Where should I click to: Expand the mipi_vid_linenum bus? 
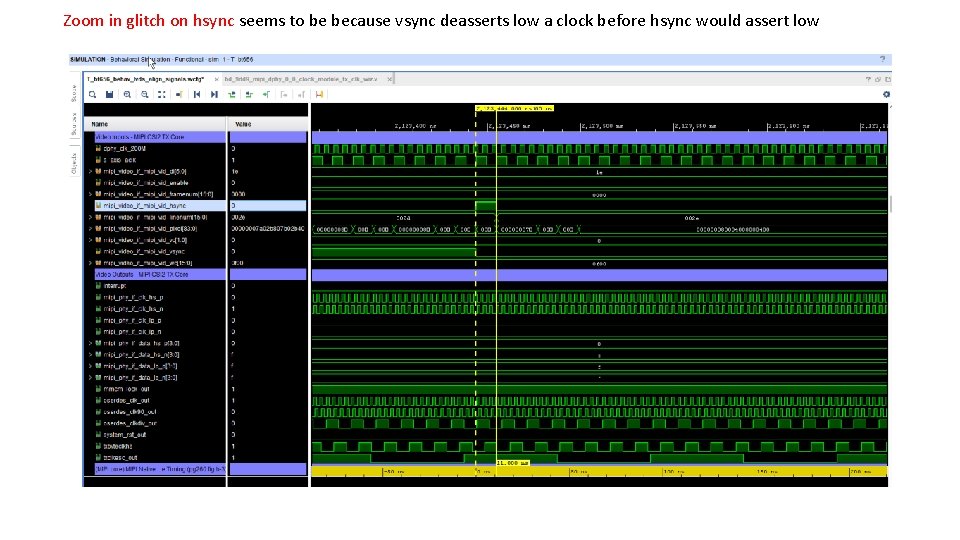pos(91,217)
